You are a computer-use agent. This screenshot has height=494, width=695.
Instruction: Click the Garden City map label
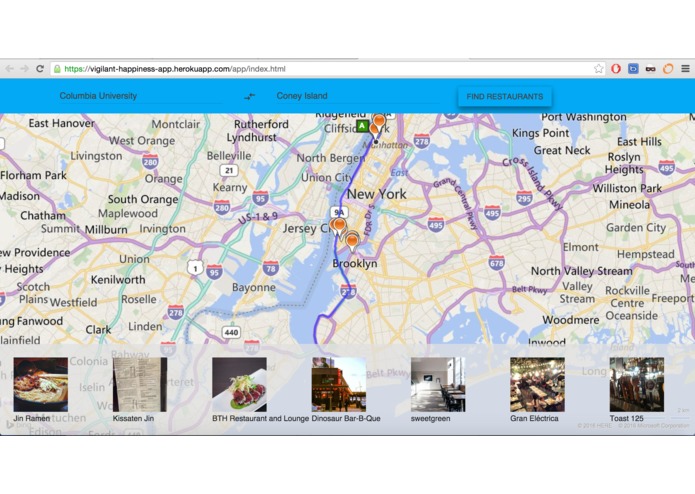pos(636,228)
